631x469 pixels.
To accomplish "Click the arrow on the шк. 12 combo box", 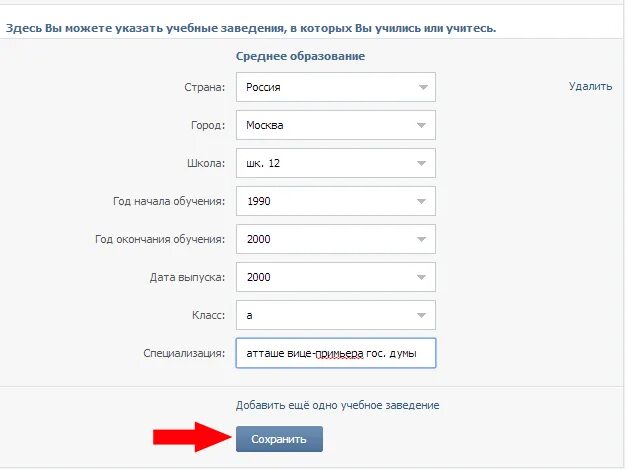I will pos(422,163).
